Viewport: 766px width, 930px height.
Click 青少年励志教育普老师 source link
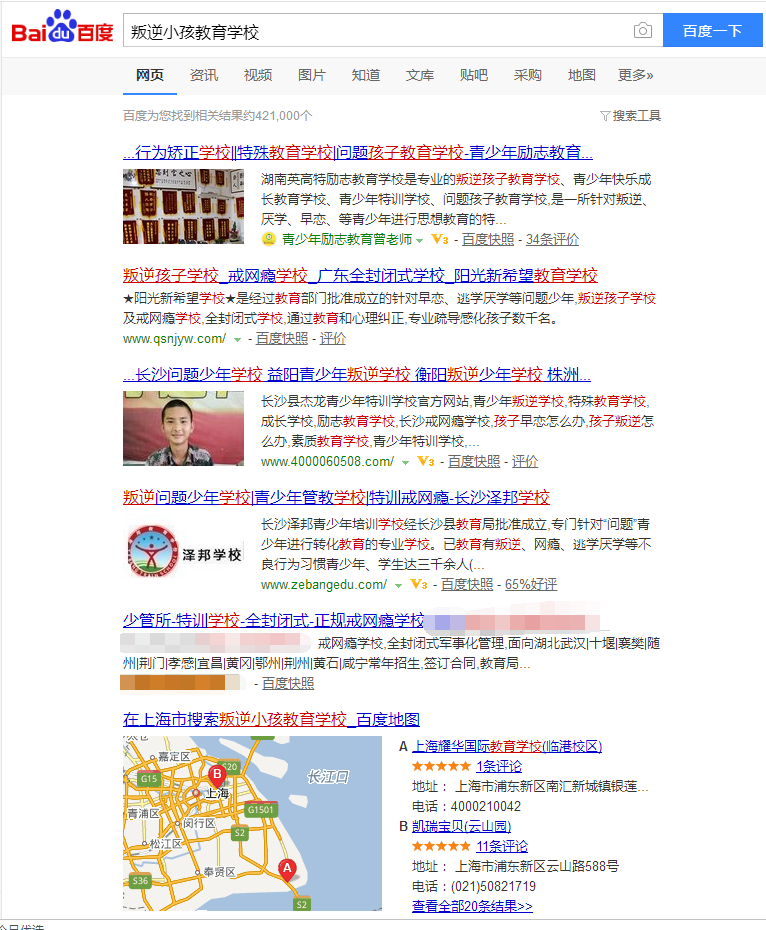(x=347, y=240)
